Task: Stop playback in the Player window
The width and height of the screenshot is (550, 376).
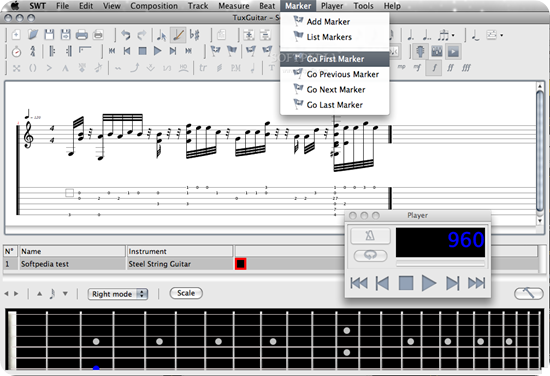Action: coord(406,283)
